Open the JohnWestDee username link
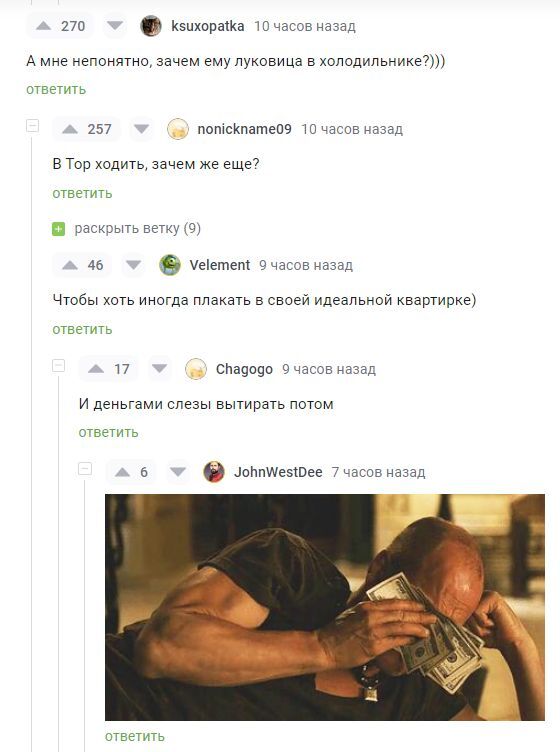The width and height of the screenshot is (560, 752). coord(278,472)
